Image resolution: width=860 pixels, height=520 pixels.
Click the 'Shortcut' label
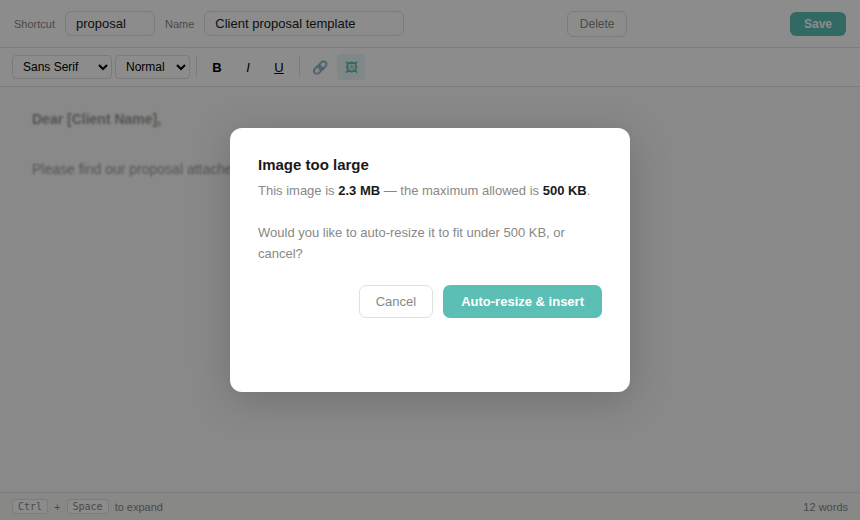35,24
